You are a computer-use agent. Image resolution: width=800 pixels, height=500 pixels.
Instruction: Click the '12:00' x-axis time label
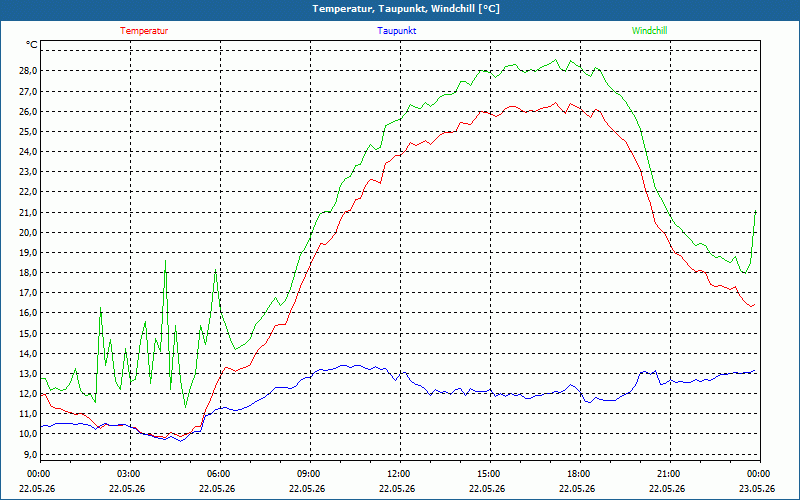[399, 474]
